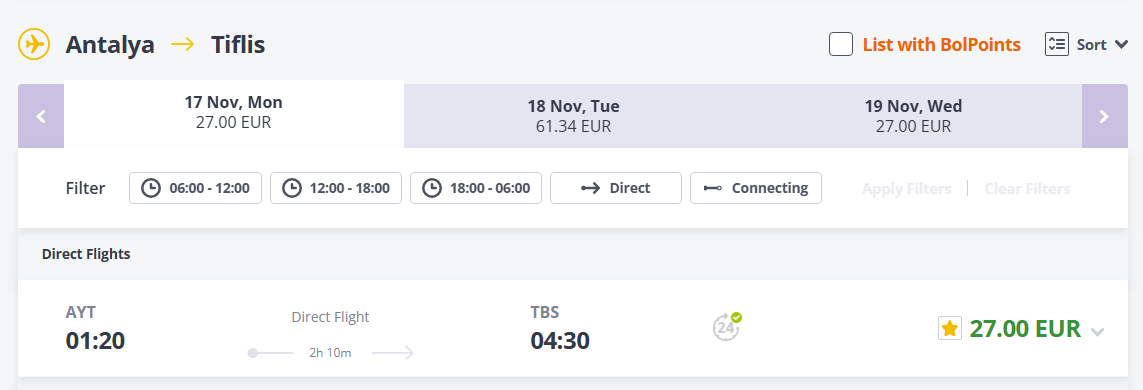
Task: Expand the 27.00 EUR fare option
Action: click(x=1025, y=329)
